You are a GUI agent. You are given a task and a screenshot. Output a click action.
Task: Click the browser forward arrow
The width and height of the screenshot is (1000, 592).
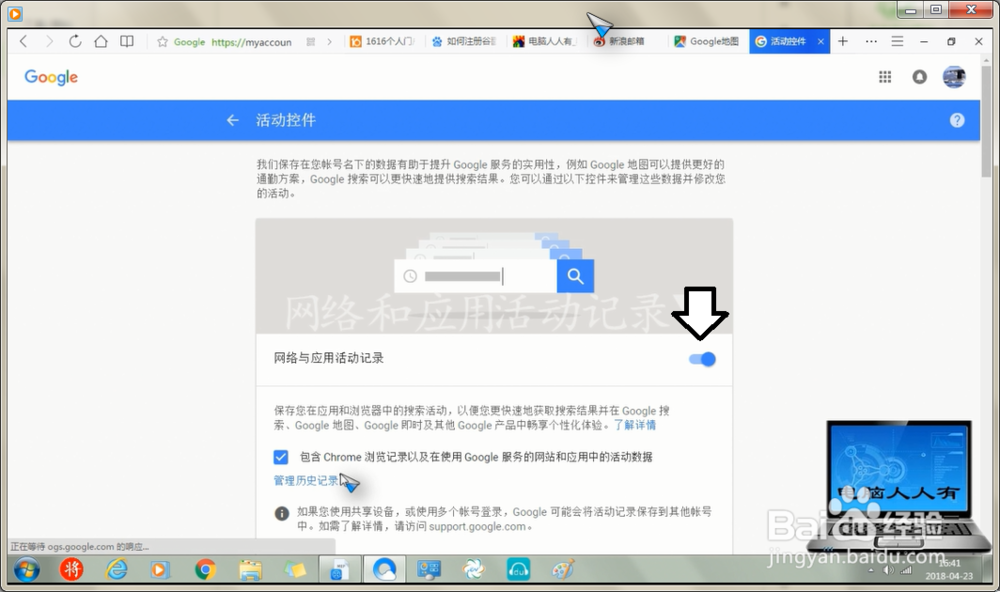[x=49, y=41]
